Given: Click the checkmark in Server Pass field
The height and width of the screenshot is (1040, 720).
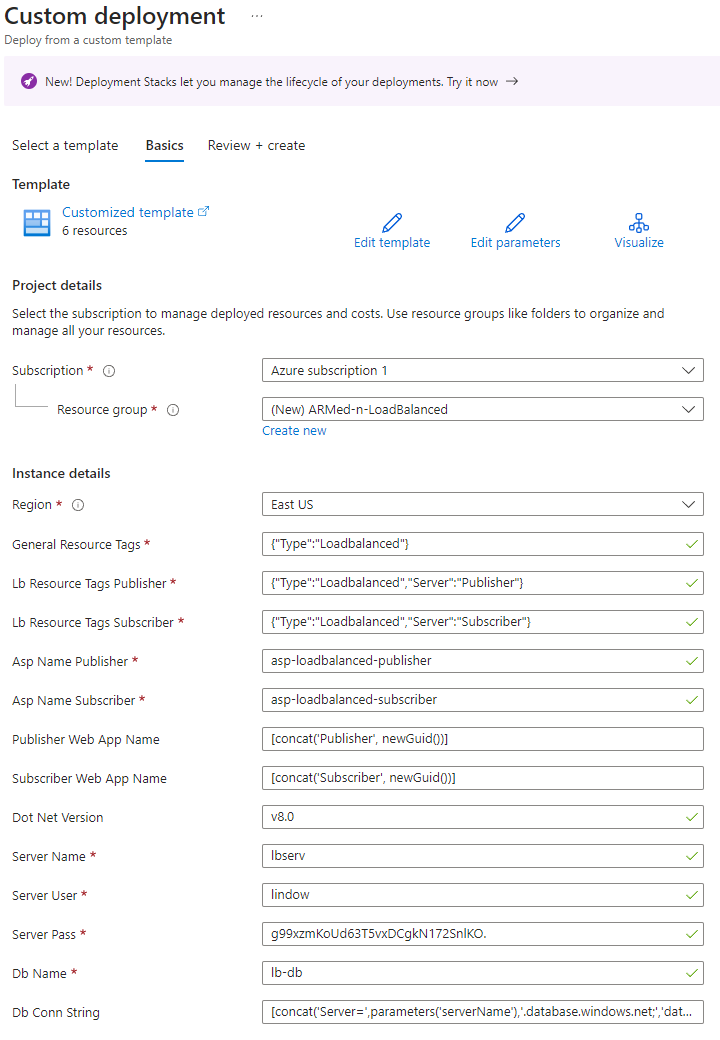Looking at the screenshot, I should (x=691, y=934).
